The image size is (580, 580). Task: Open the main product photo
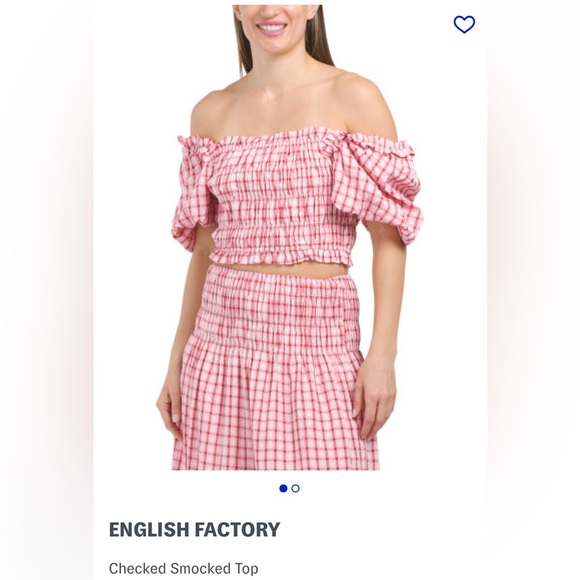(290, 237)
